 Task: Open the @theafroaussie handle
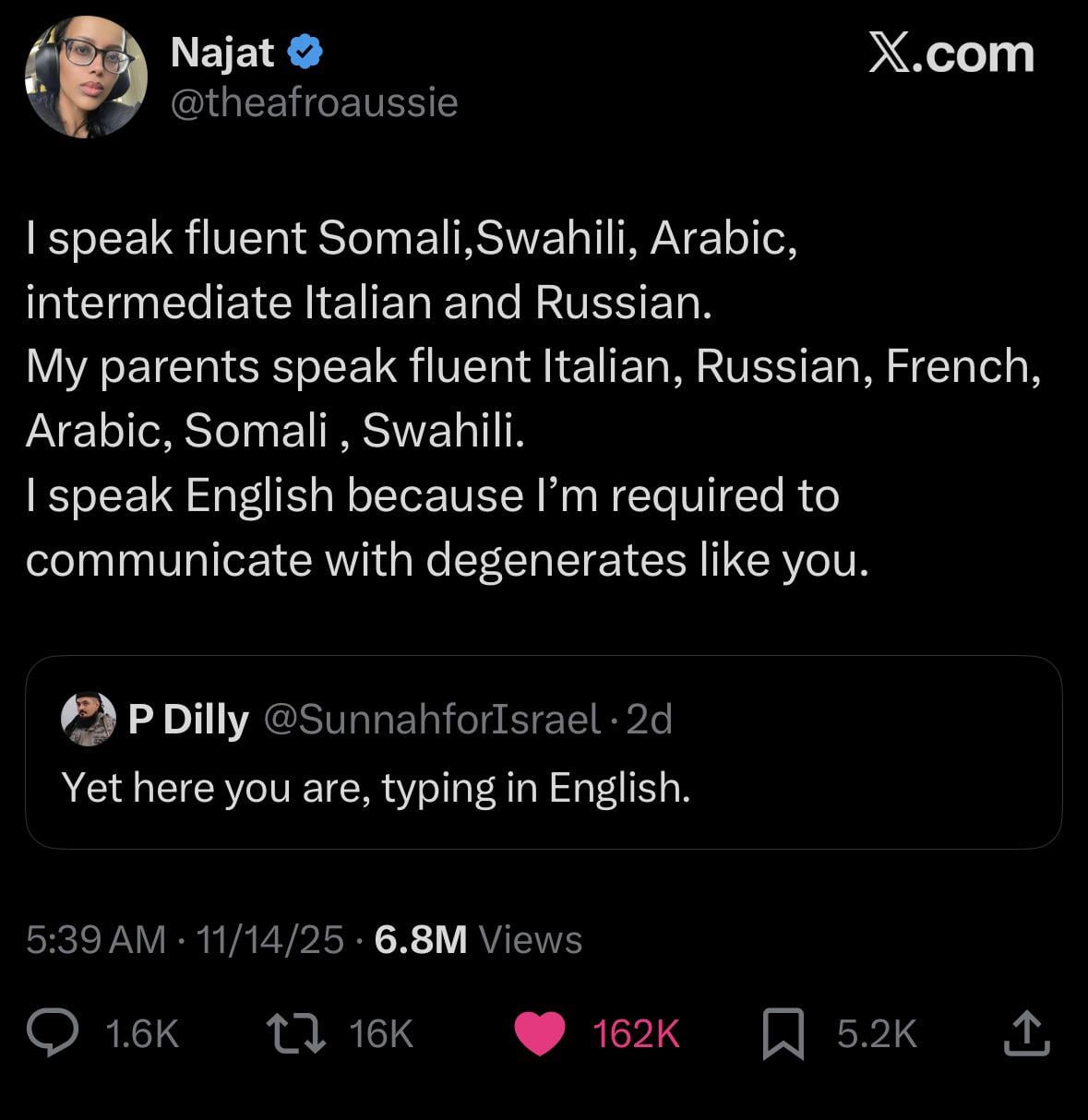click(314, 101)
